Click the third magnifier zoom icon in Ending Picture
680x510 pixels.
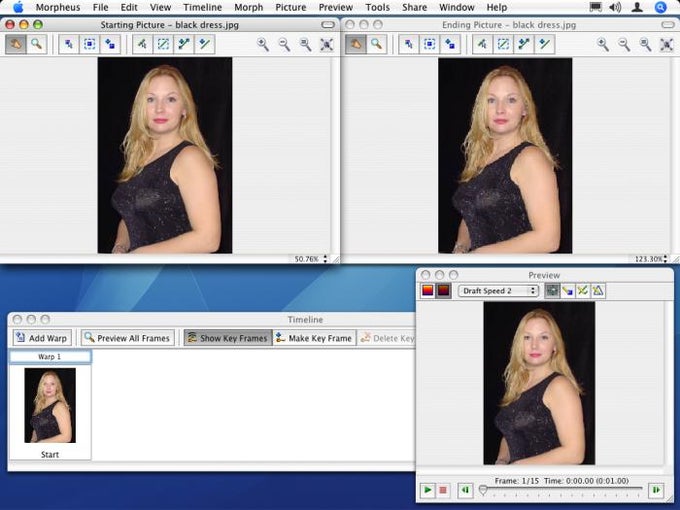pos(645,44)
